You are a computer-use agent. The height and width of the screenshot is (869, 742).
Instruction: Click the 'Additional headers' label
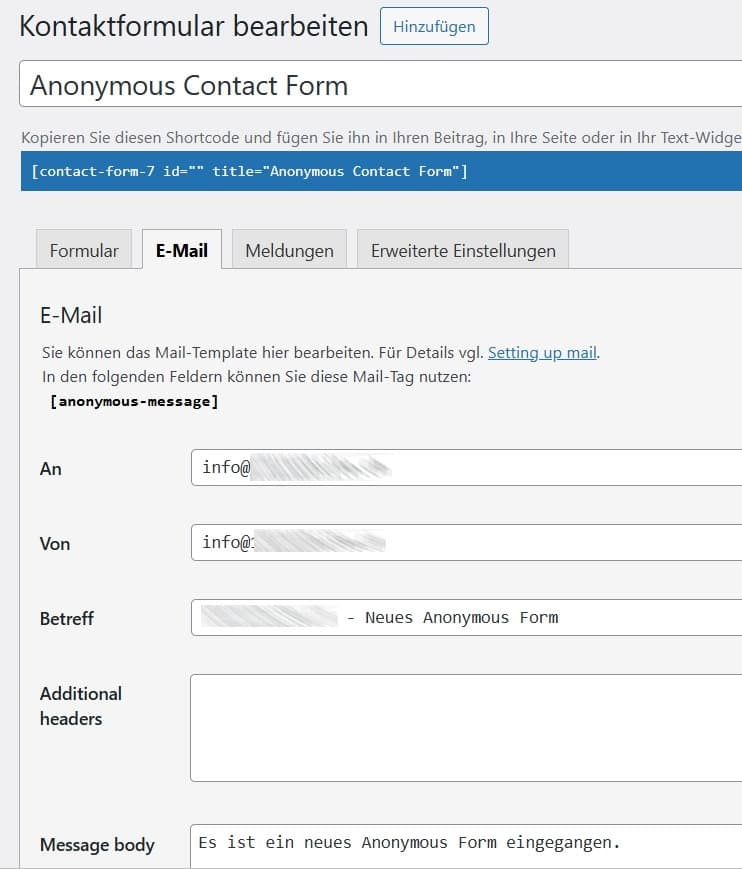[81, 706]
